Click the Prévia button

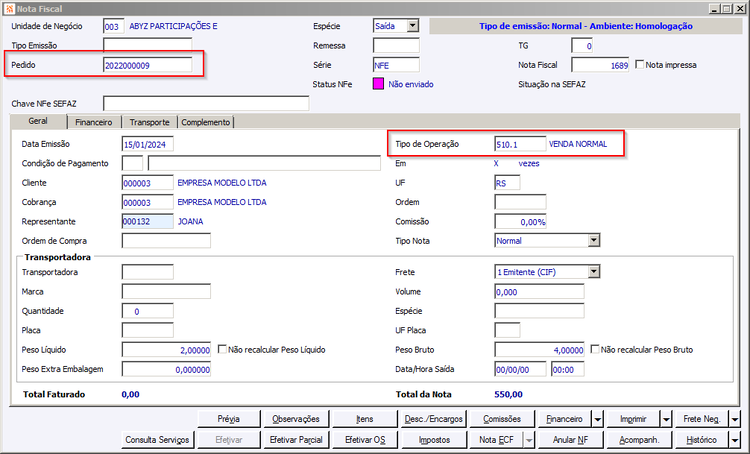229,419
